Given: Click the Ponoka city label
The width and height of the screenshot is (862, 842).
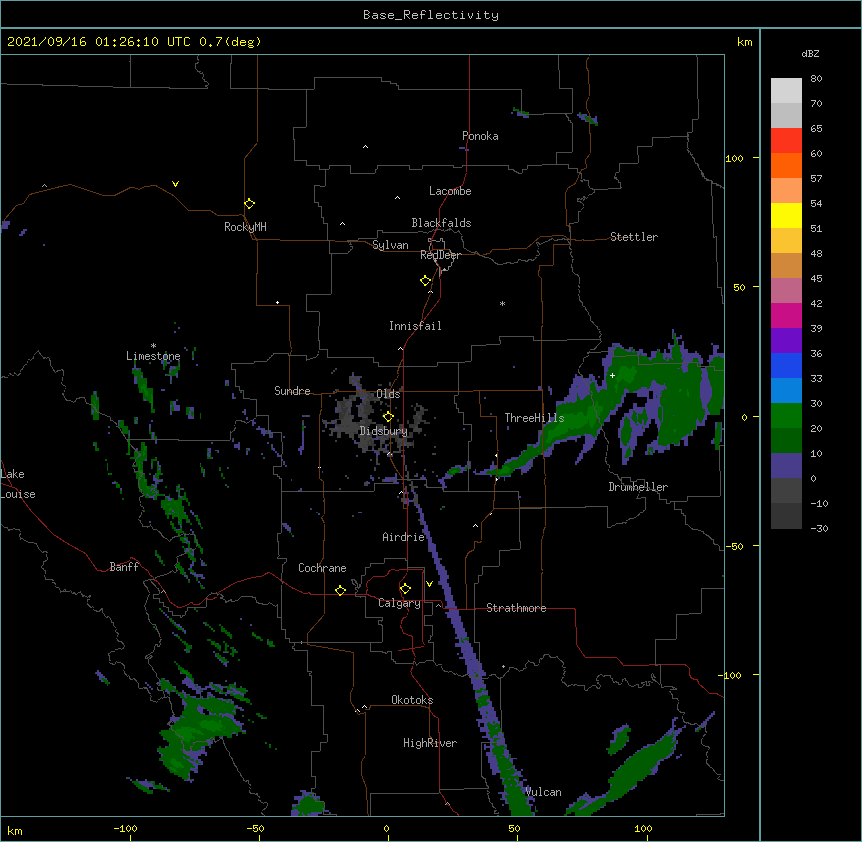Looking at the screenshot, I should [480, 136].
